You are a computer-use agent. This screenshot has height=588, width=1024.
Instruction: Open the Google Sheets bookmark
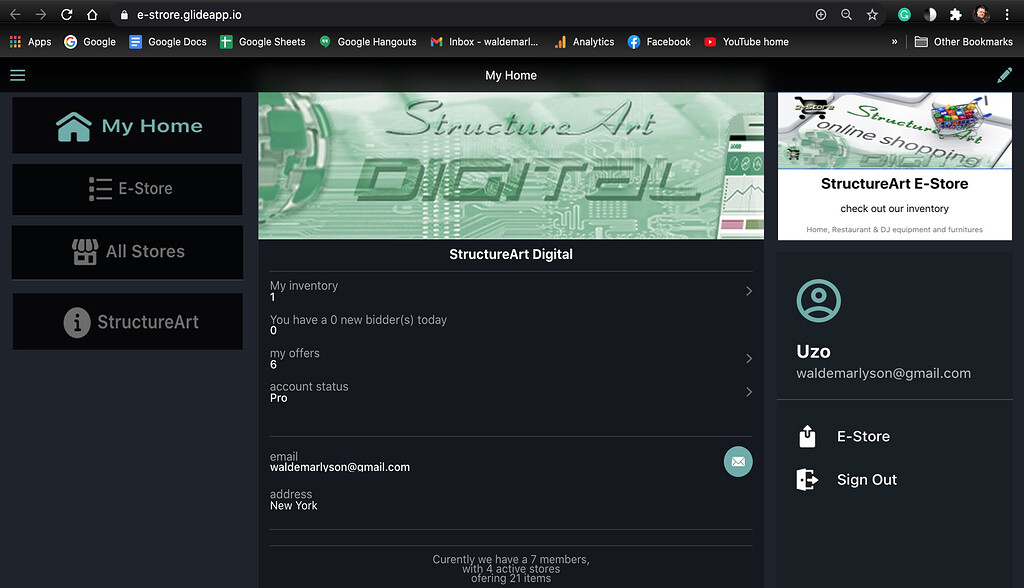[263, 42]
